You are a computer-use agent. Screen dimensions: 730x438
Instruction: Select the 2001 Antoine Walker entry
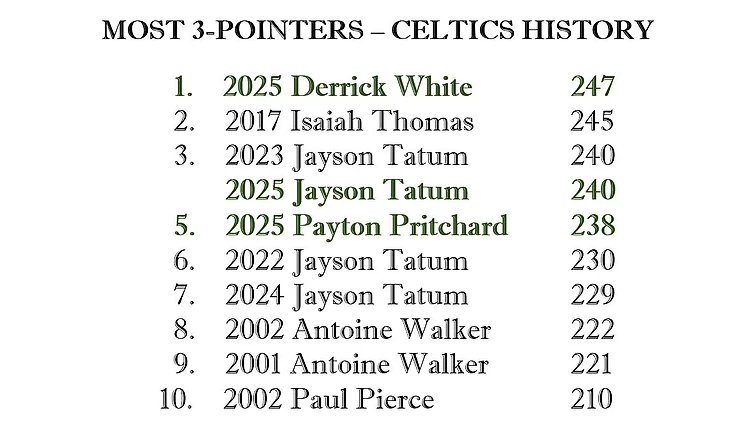point(357,365)
